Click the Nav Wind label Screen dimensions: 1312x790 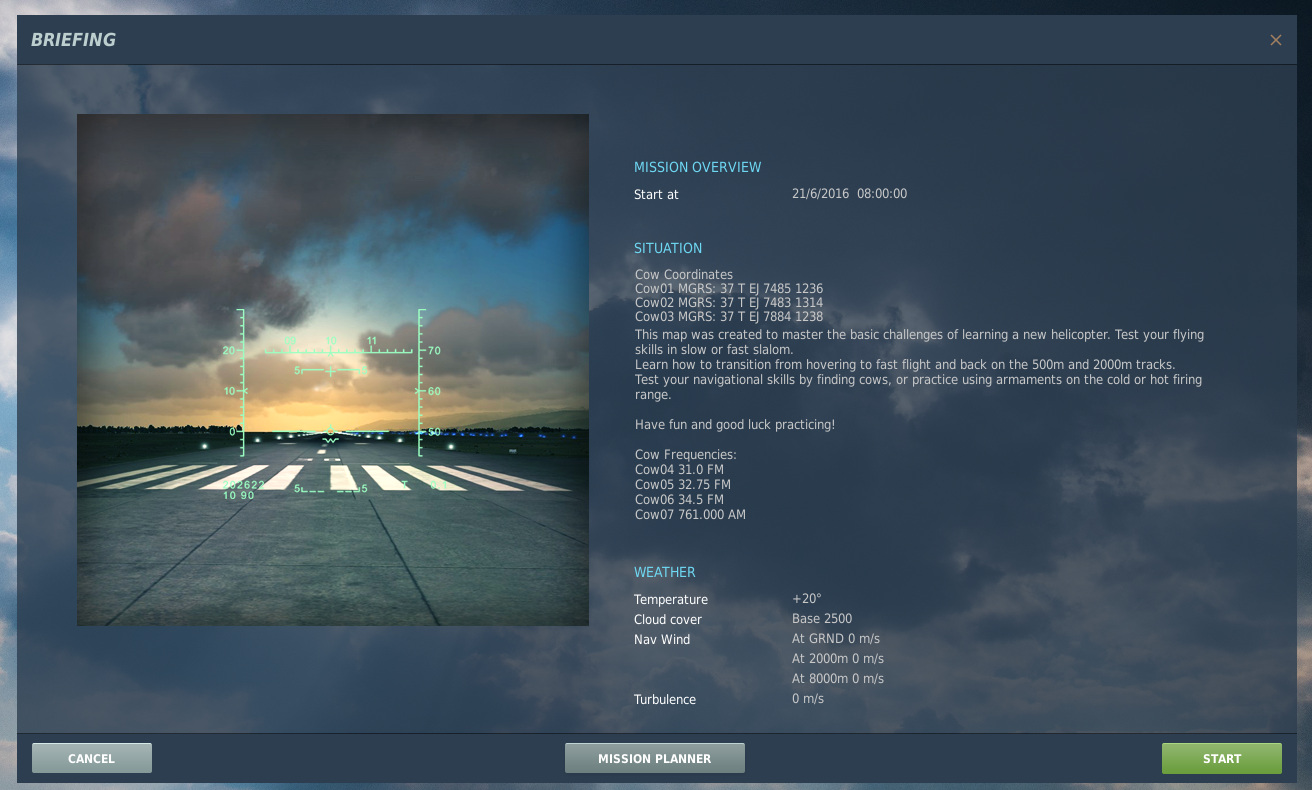click(662, 640)
